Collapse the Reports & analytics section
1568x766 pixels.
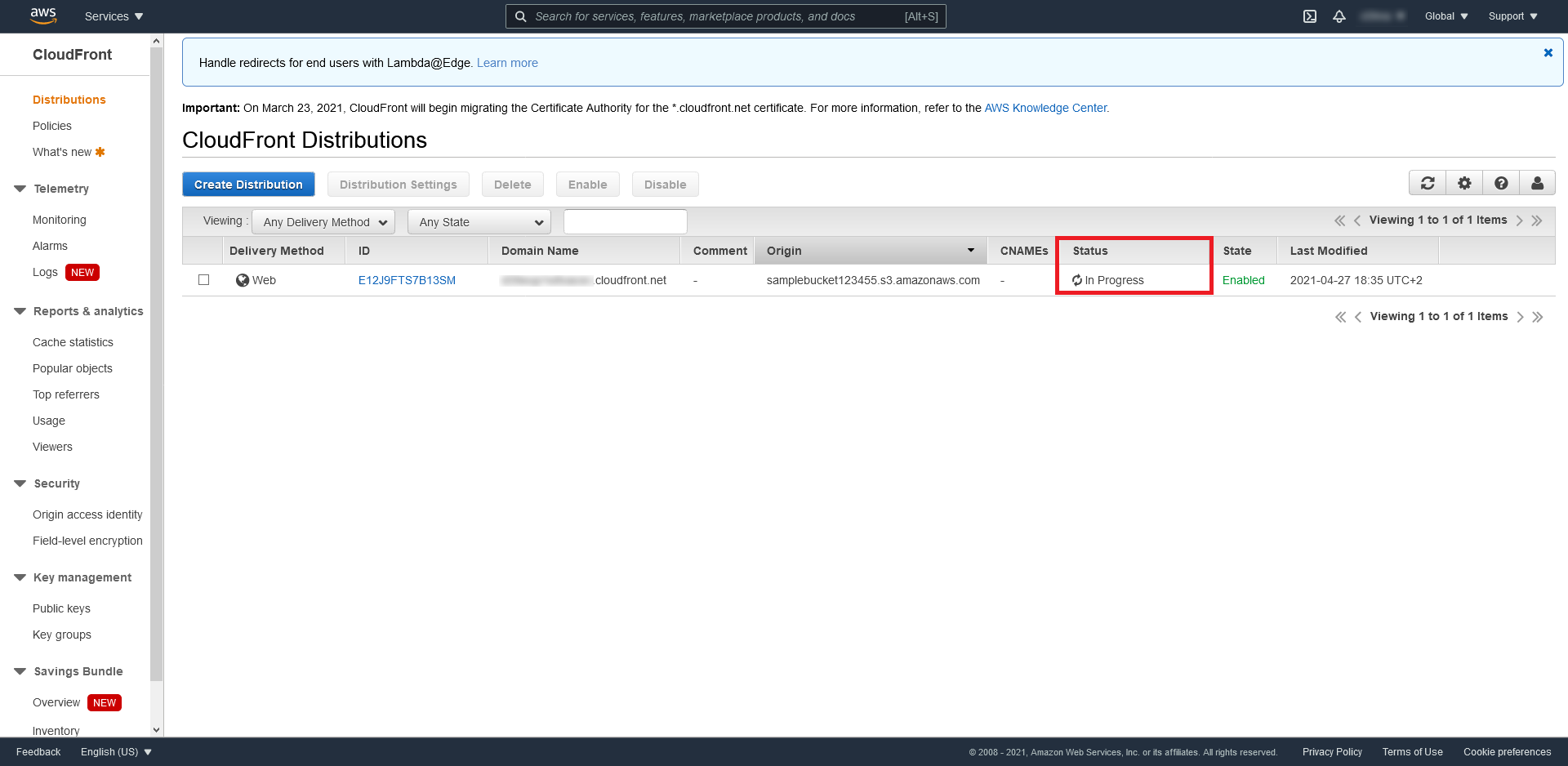tap(20, 311)
